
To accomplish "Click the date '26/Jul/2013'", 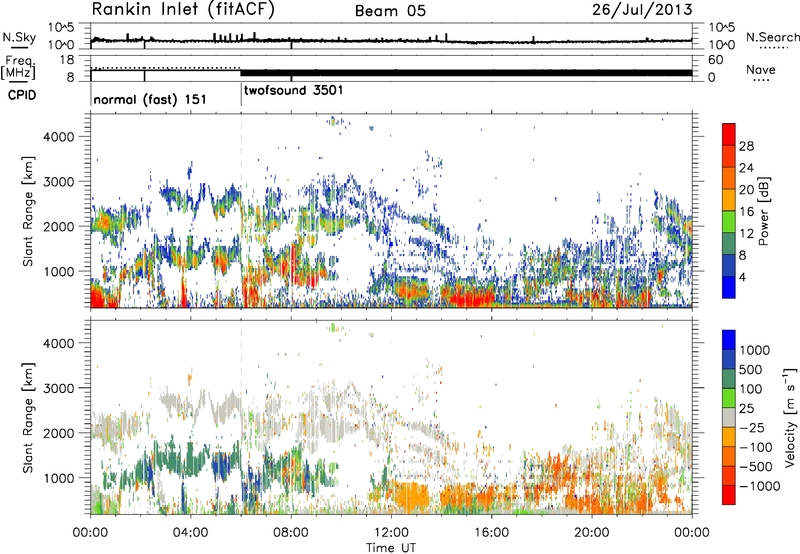I will coord(642,10).
